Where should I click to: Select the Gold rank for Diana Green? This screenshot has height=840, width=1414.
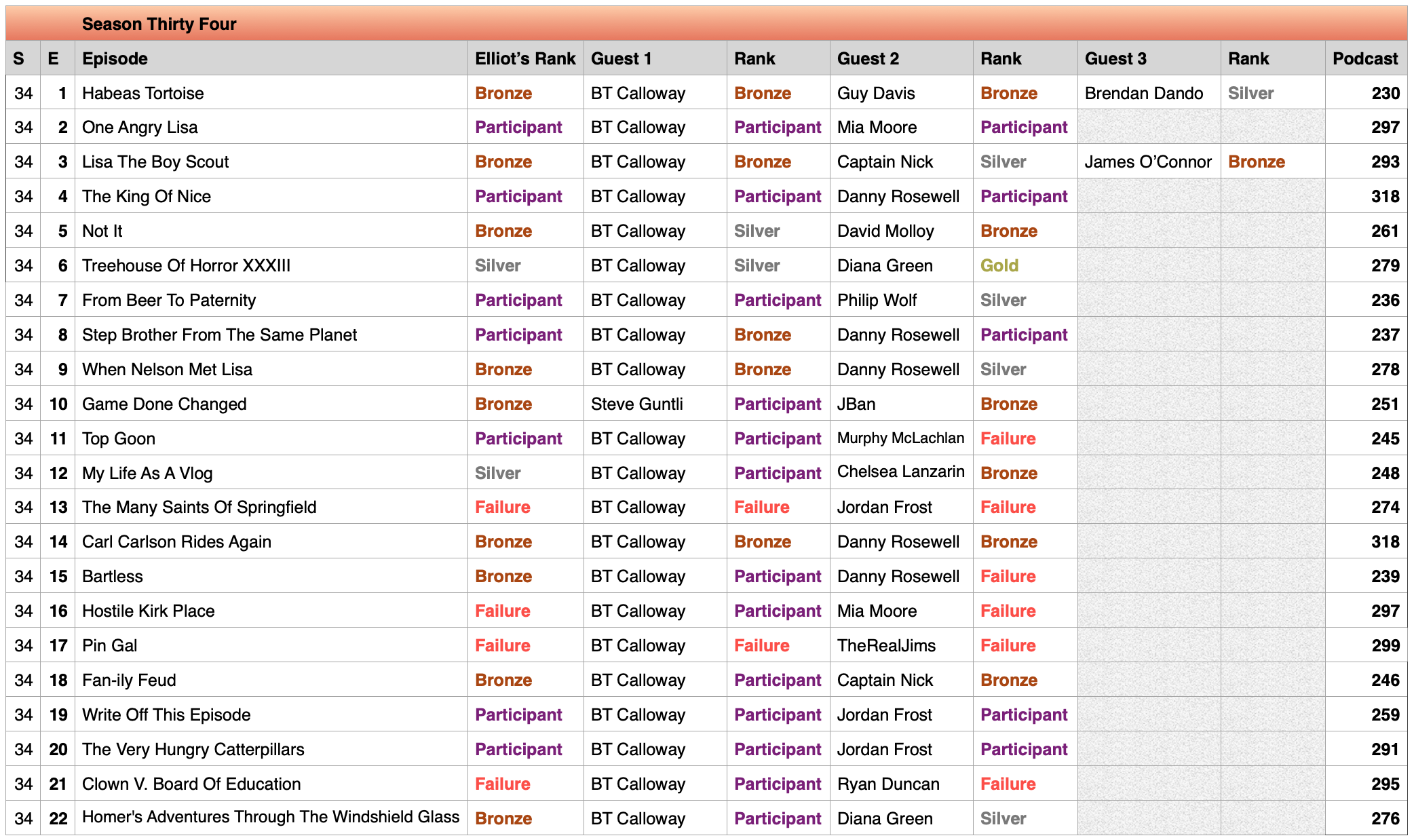tap(999, 265)
